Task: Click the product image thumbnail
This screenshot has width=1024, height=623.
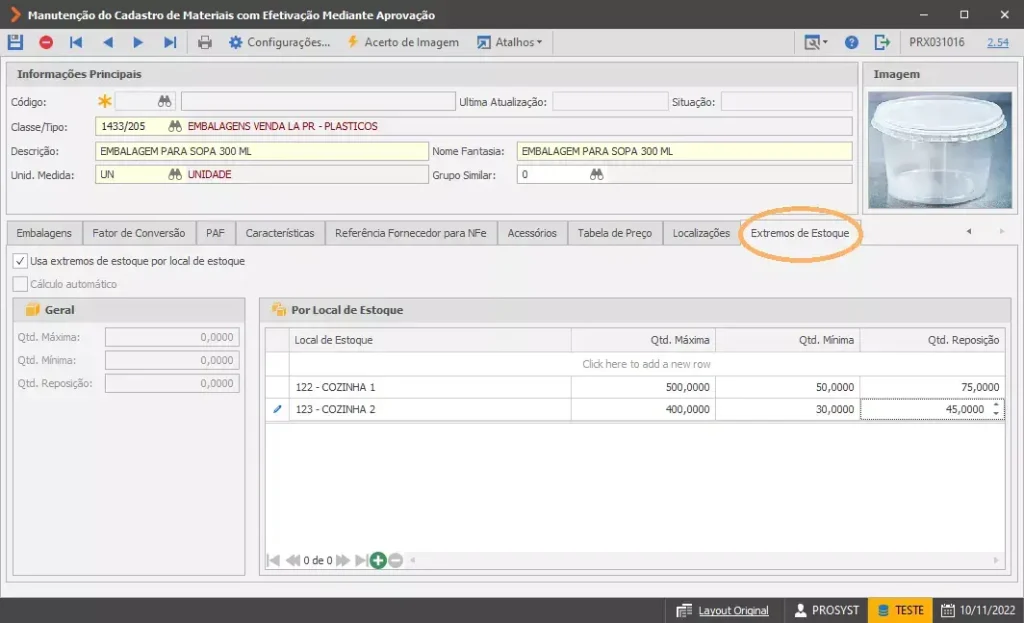Action: (x=939, y=150)
